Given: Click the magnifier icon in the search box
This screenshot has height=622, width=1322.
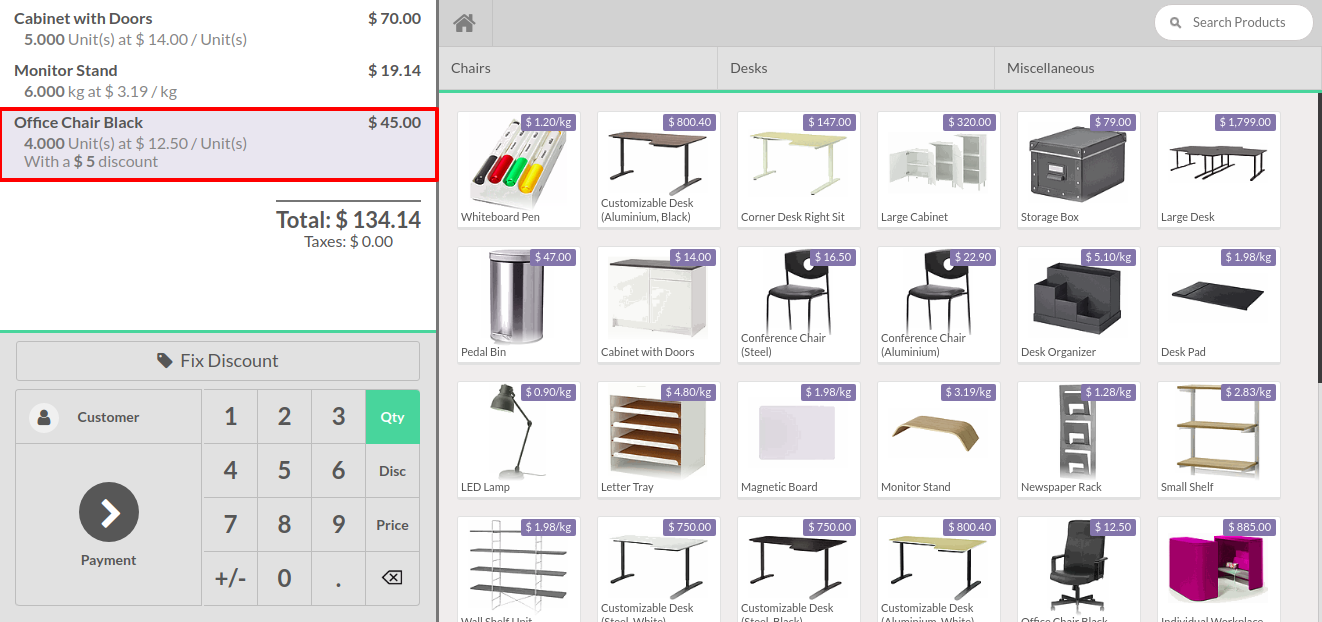Looking at the screenshot, I should (x=1176, y=22).
